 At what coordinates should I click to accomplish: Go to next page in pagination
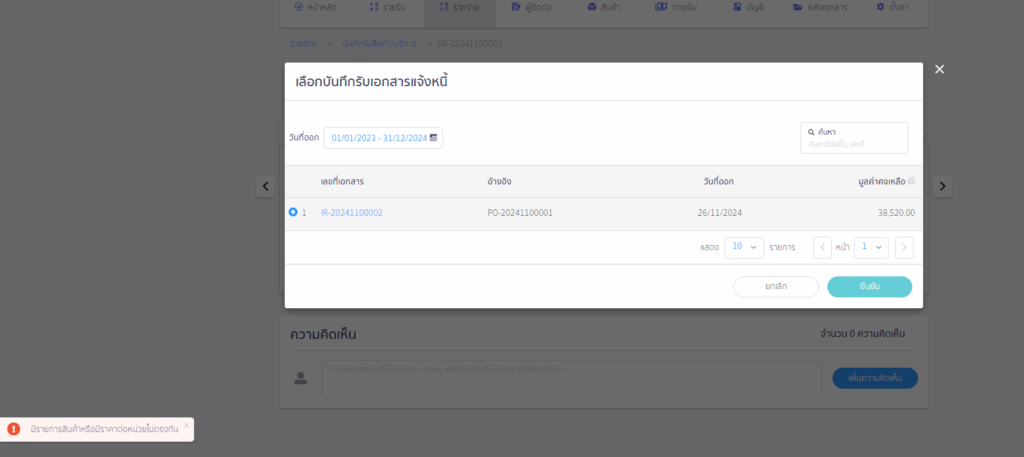tap(904, 247)
